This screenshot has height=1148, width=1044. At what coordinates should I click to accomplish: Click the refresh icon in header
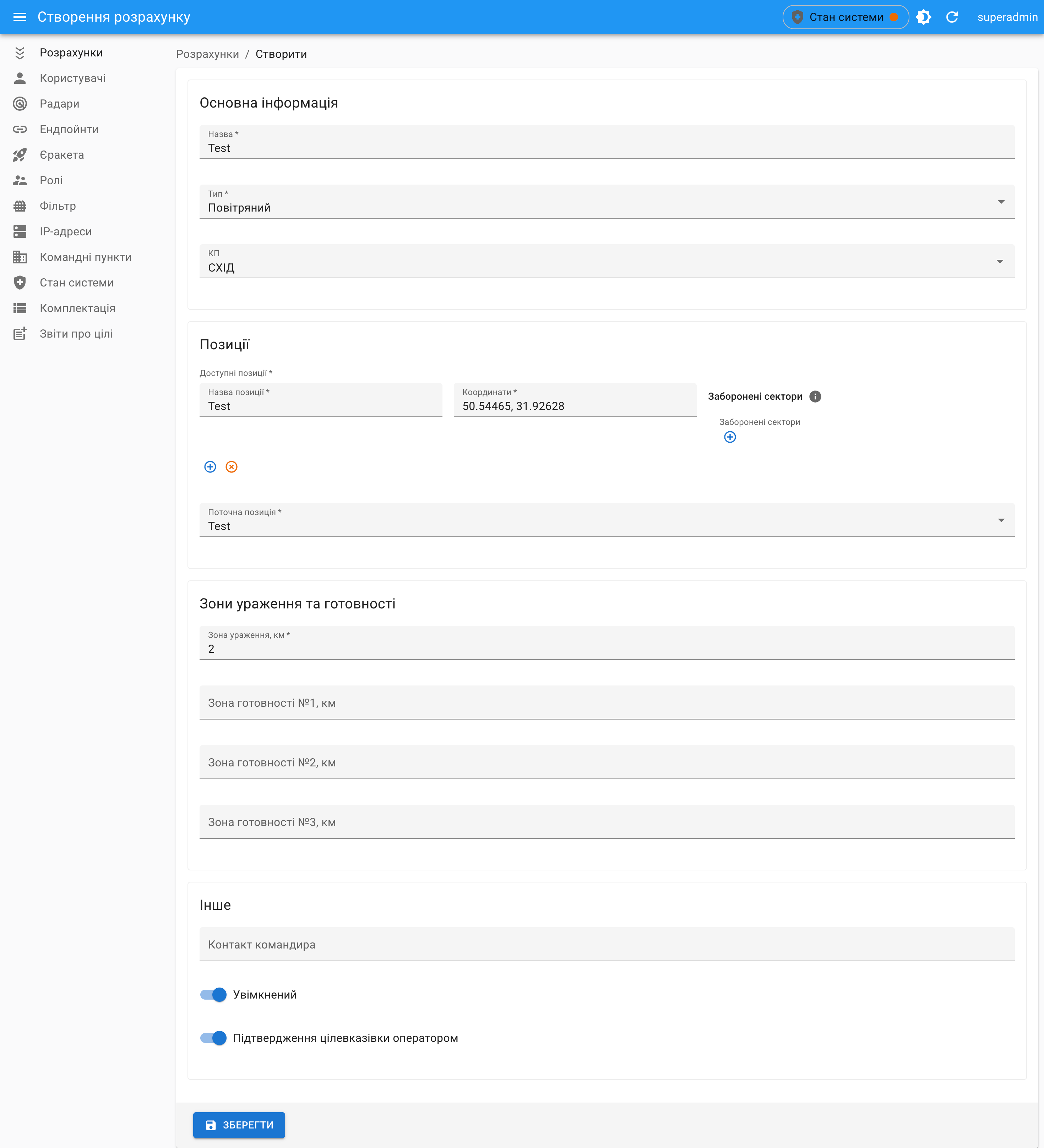click(952, 17)
